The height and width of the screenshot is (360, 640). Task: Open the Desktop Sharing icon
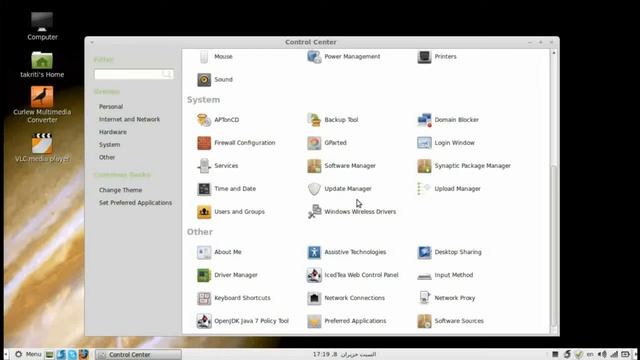[x=424, y=252]
